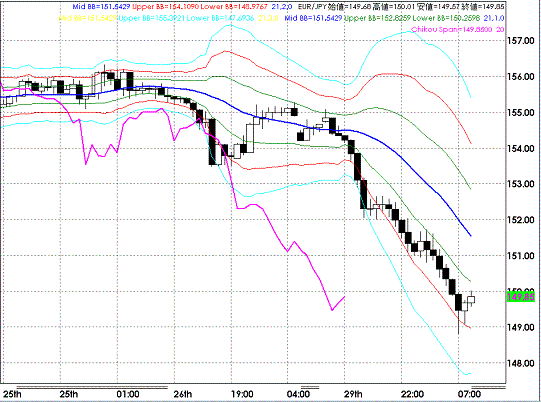Click the 153.00 price axis label
This screenshot has width=541, height=402.
[521, 184]
